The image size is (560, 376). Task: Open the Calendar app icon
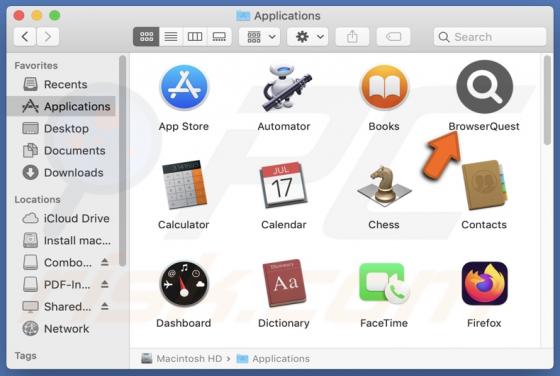(x=284, y=185)
